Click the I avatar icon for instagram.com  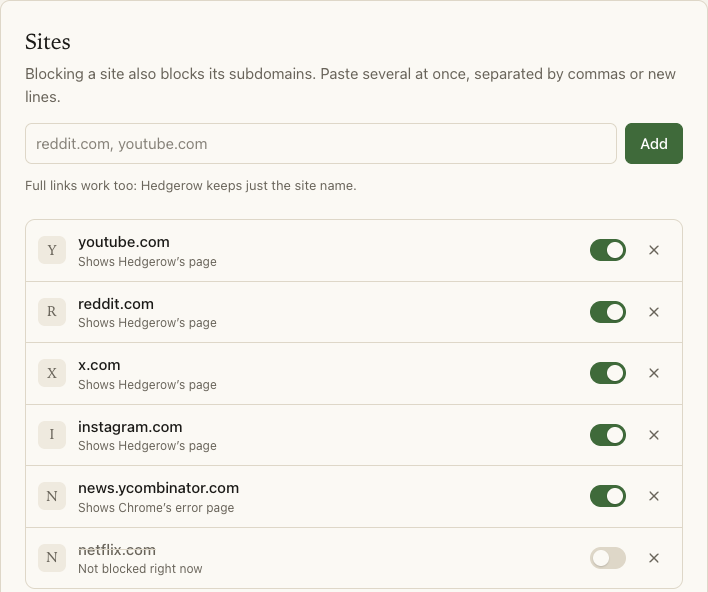(x=52, y=434)
